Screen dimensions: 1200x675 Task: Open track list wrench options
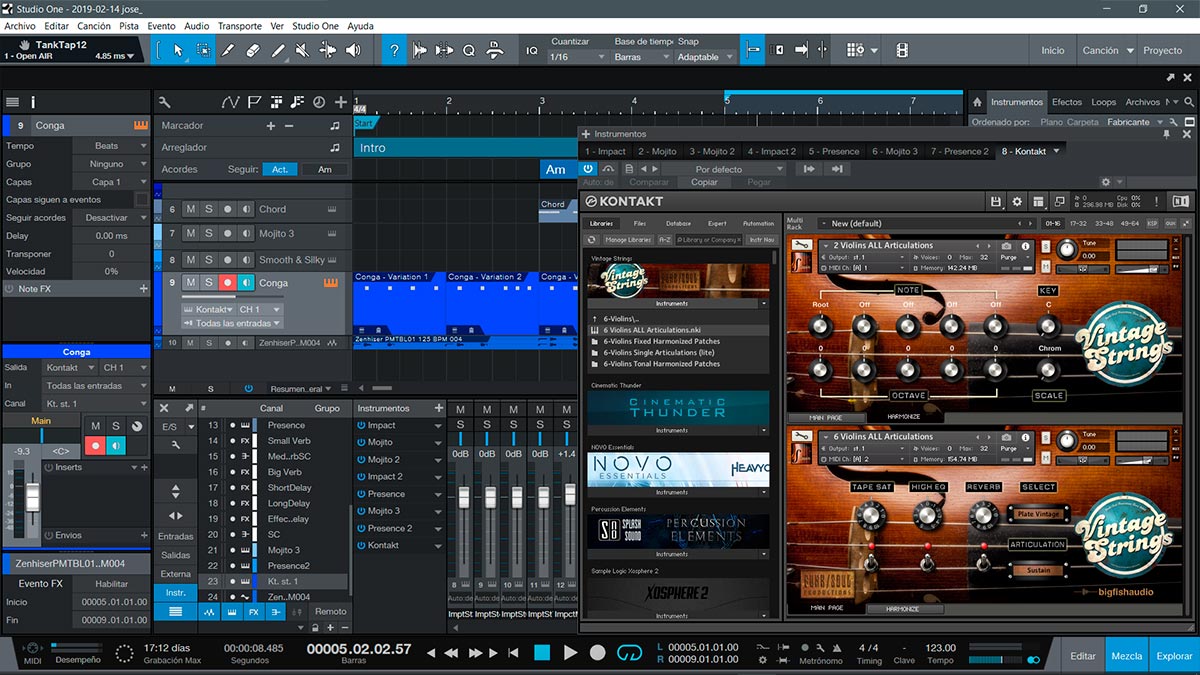(x=165, y=102)
